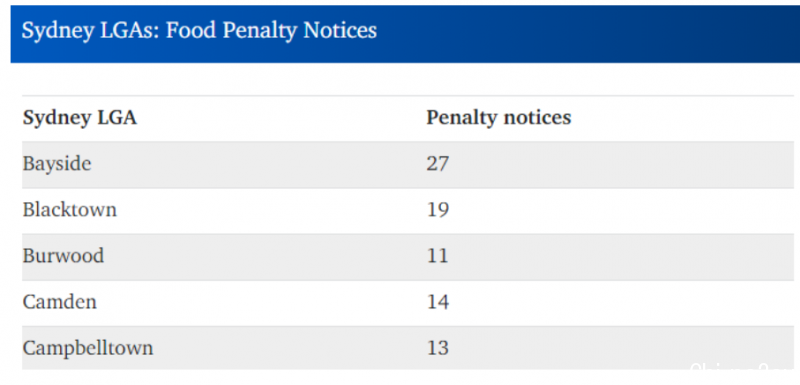
Task: Click the Camden row label
Action: 60,302
